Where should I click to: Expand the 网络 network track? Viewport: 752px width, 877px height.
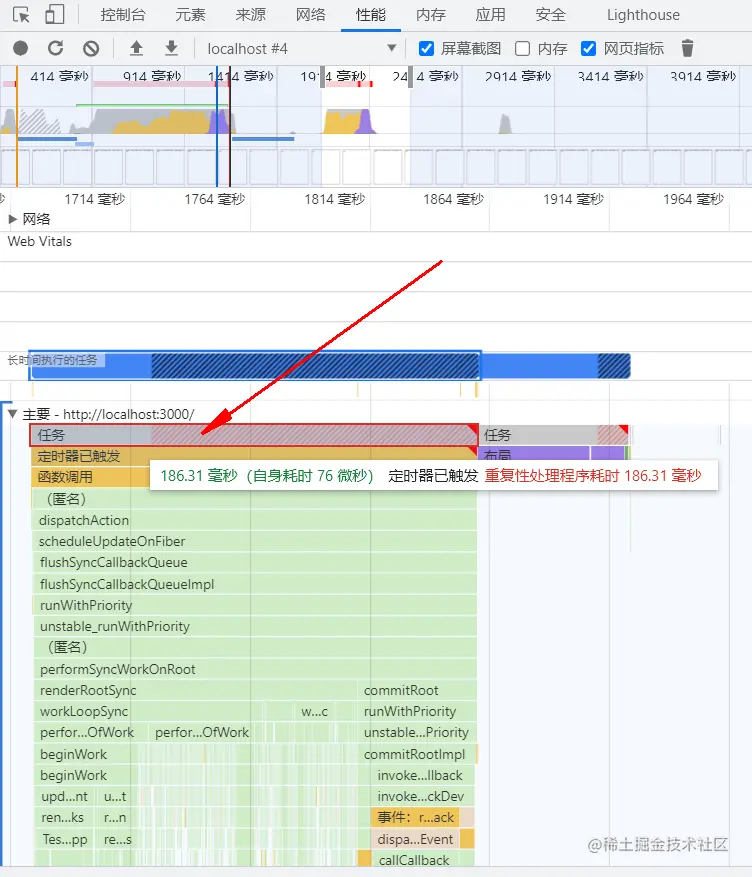pyautogui.click(x=13, y=219)
